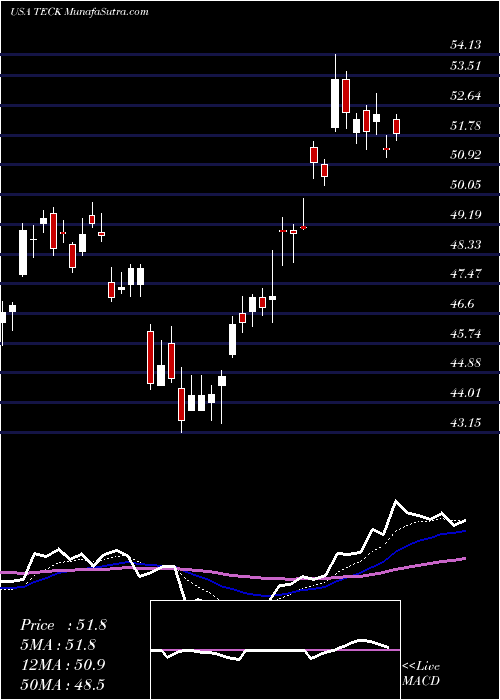Click the 44.88 price axis label
500x700 pixels.
(x=466, y=363)
